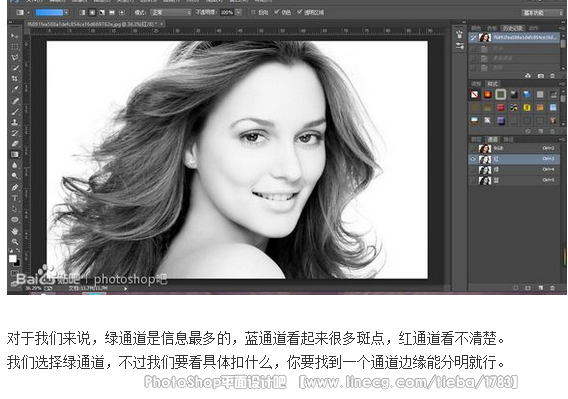This screenshot has width=568, height=399.
Task: Choose radial gradient style button
Action: click(92, 12)
